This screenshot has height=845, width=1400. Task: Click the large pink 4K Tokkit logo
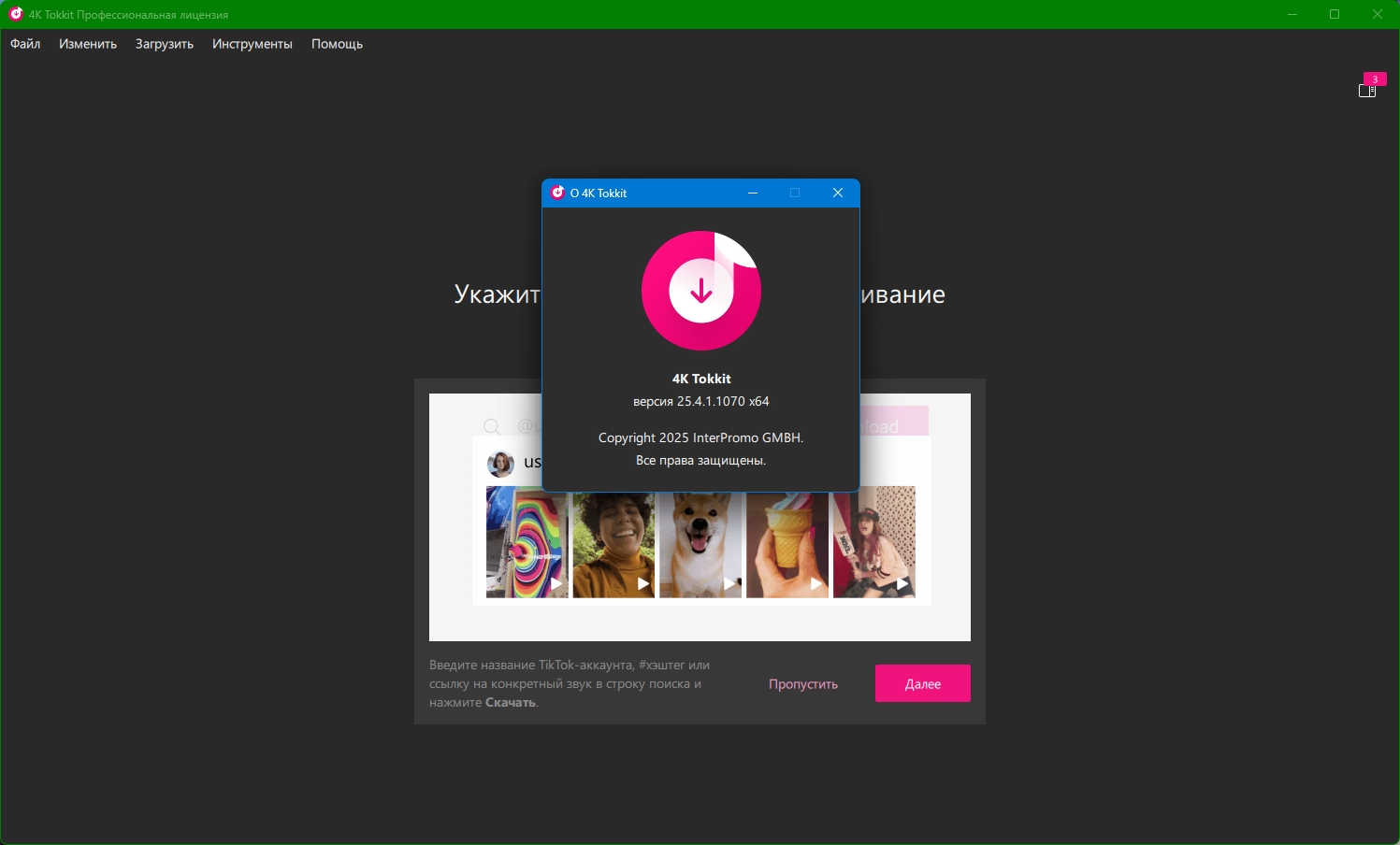click(701, 291)
